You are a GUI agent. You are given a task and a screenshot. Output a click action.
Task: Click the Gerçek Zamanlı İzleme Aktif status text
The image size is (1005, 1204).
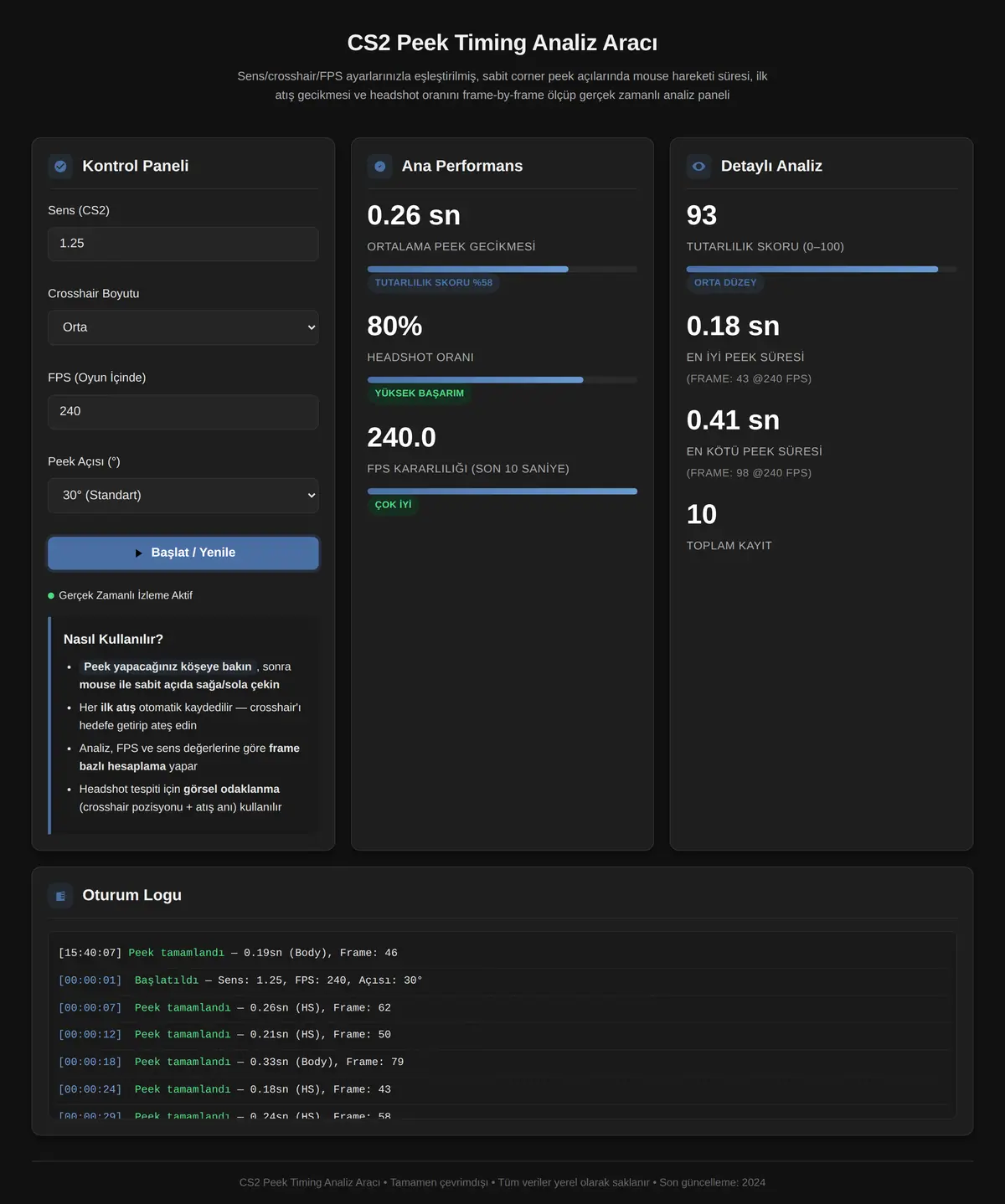click(126, 595)
